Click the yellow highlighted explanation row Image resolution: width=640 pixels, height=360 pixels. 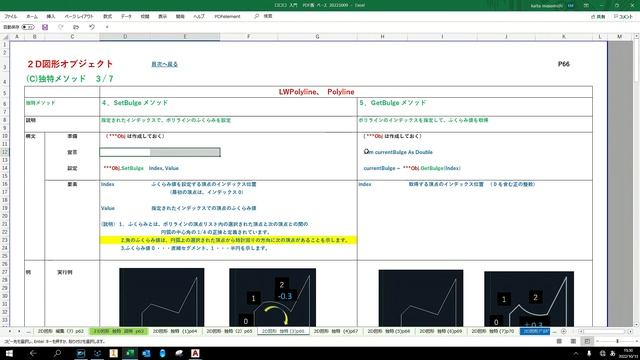point(229,240)
